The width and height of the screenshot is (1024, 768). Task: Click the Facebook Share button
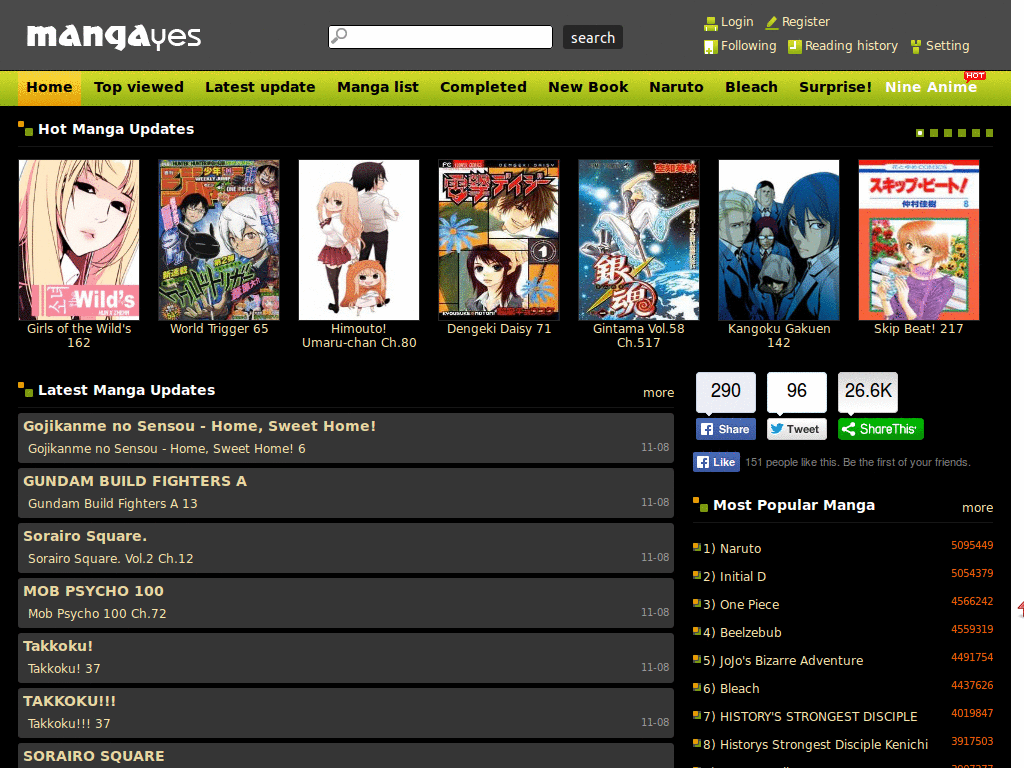click(x=726, y=429)
